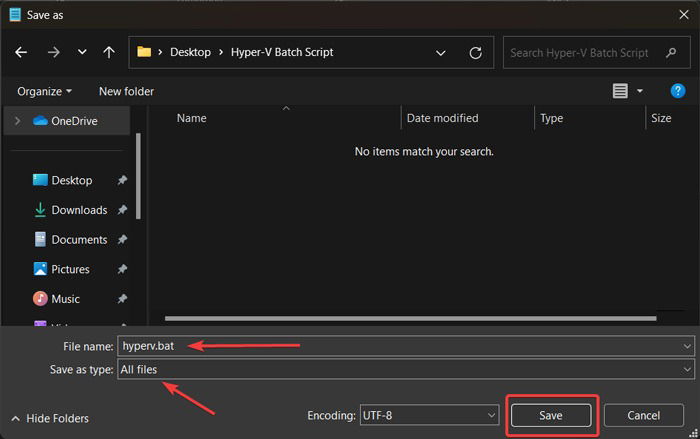Change view layout icon
This screenshot has height=439, width=700.
coord(620,91)
